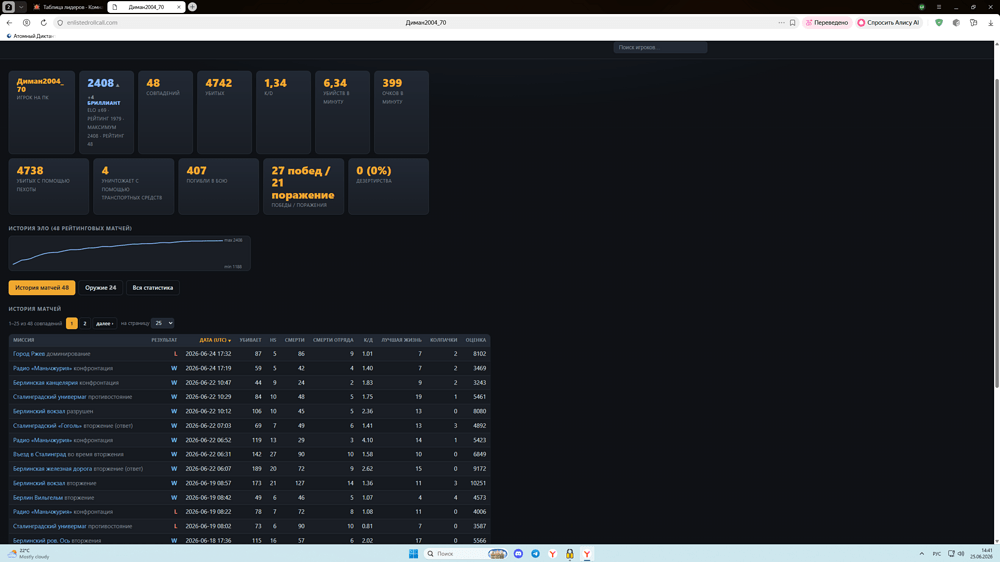Open the Город Ржев mission link

[x=29, y=353]
